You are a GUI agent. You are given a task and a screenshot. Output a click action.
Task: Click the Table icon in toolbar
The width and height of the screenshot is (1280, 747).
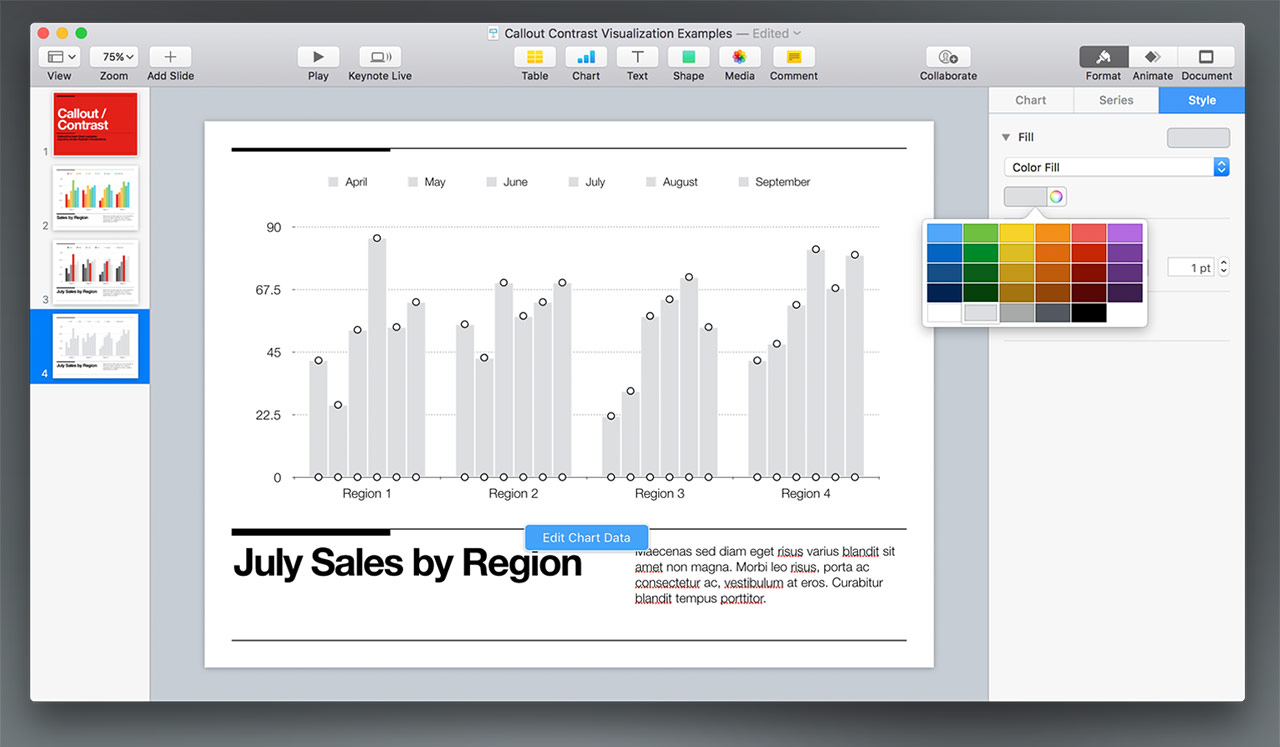pyautogui.click(x=534, y=58)
